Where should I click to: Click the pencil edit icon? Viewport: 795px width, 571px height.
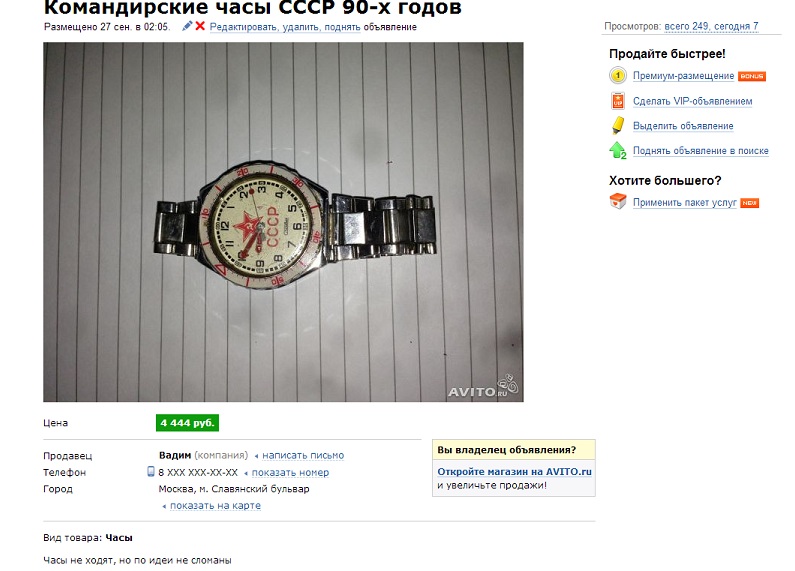[187, 26]
